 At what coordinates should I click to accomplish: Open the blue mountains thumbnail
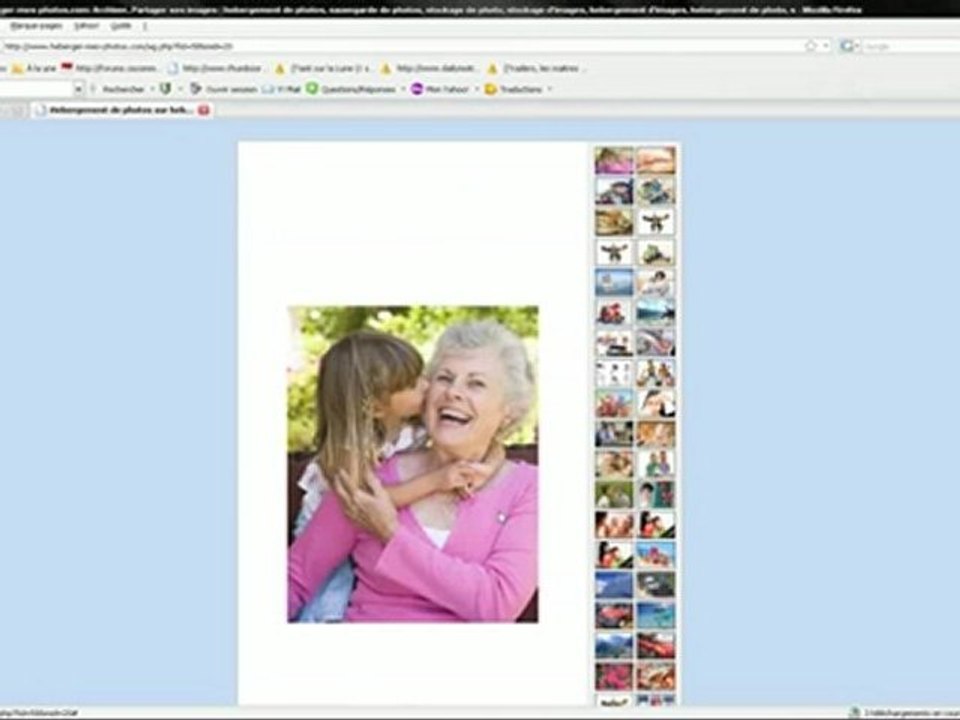point(614,646)
